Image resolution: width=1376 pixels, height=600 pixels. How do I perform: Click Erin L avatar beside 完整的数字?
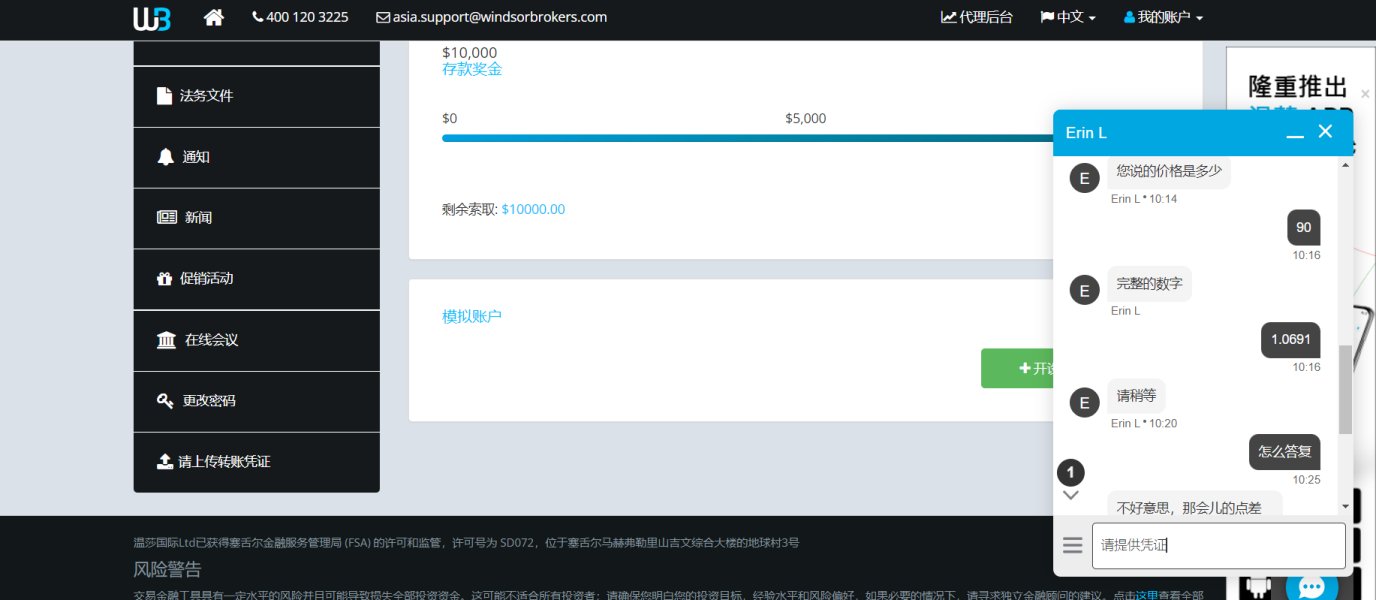1085,291
